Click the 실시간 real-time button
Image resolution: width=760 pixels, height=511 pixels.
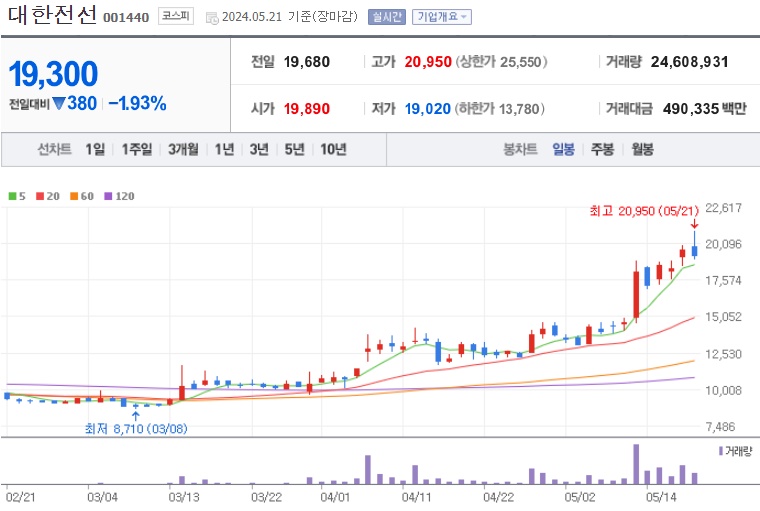[386, 17]
